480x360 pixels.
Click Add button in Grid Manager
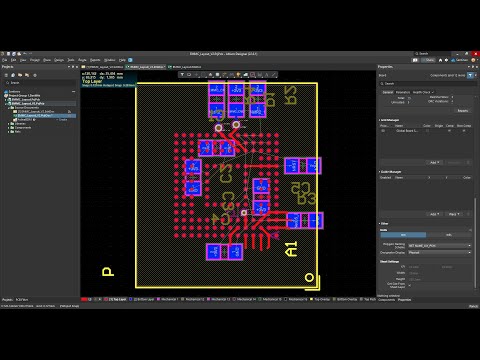click(435, 162)
